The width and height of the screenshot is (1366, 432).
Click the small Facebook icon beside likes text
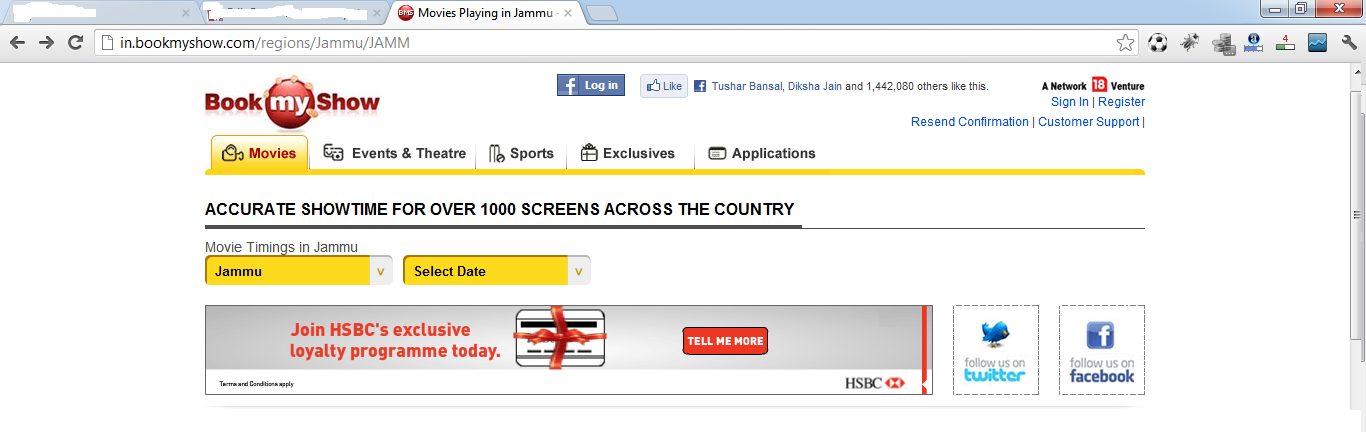click(x=700, y=87)
